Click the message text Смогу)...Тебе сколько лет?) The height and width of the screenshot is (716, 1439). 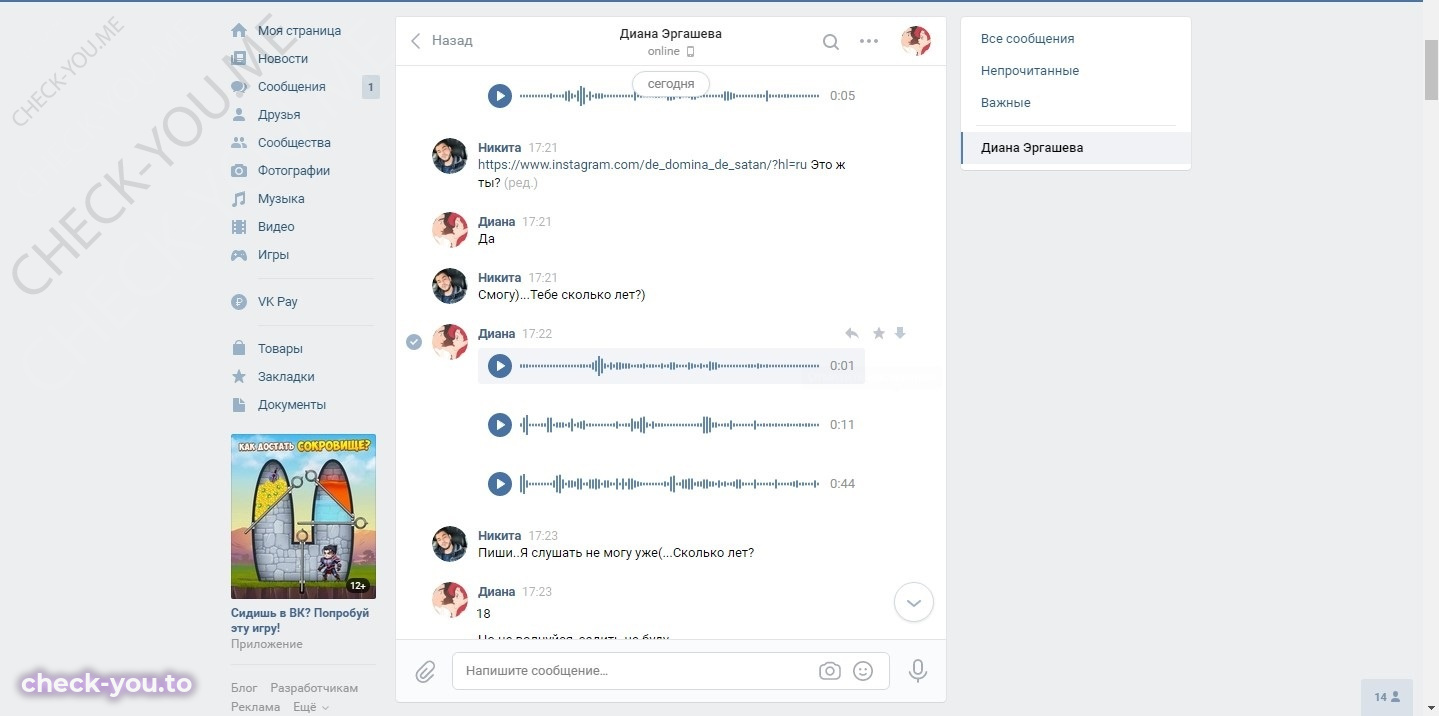pos(562,295)
